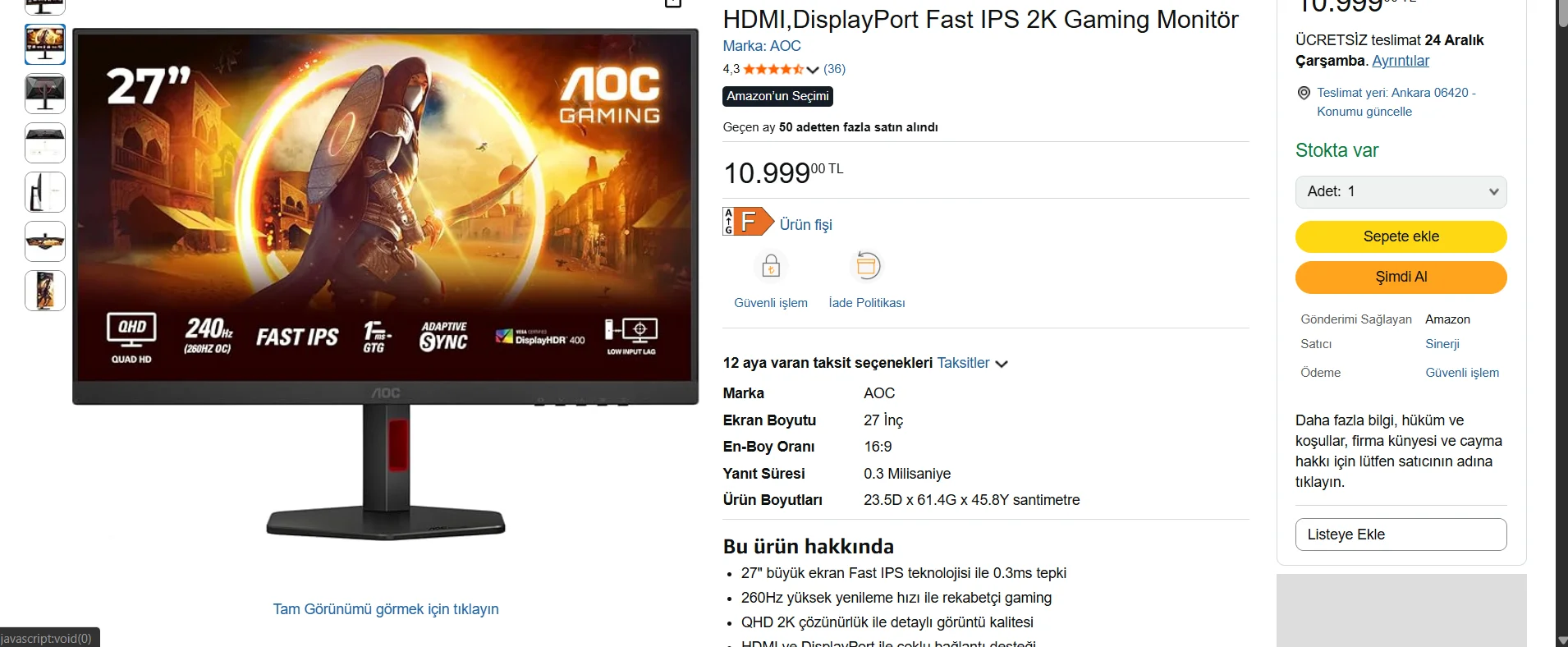Open the Sinerji seller link

coord(1442,344)
